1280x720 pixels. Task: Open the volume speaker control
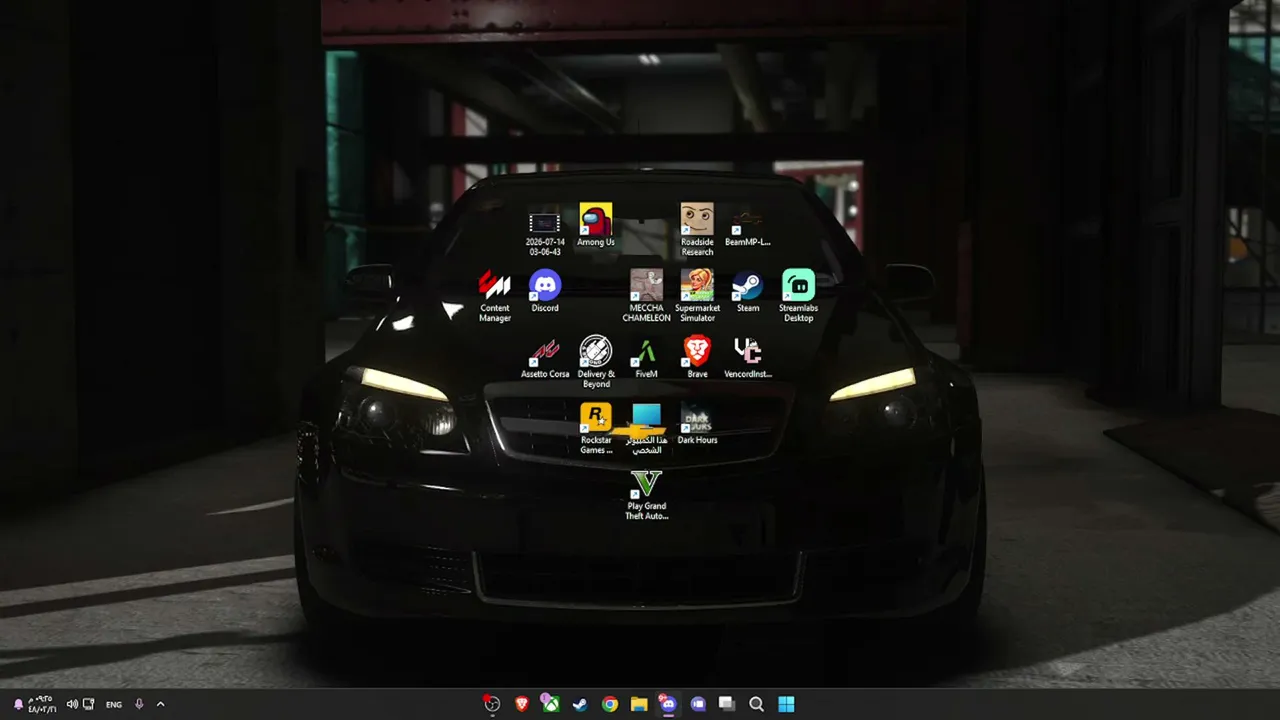(x=72, y=704)
